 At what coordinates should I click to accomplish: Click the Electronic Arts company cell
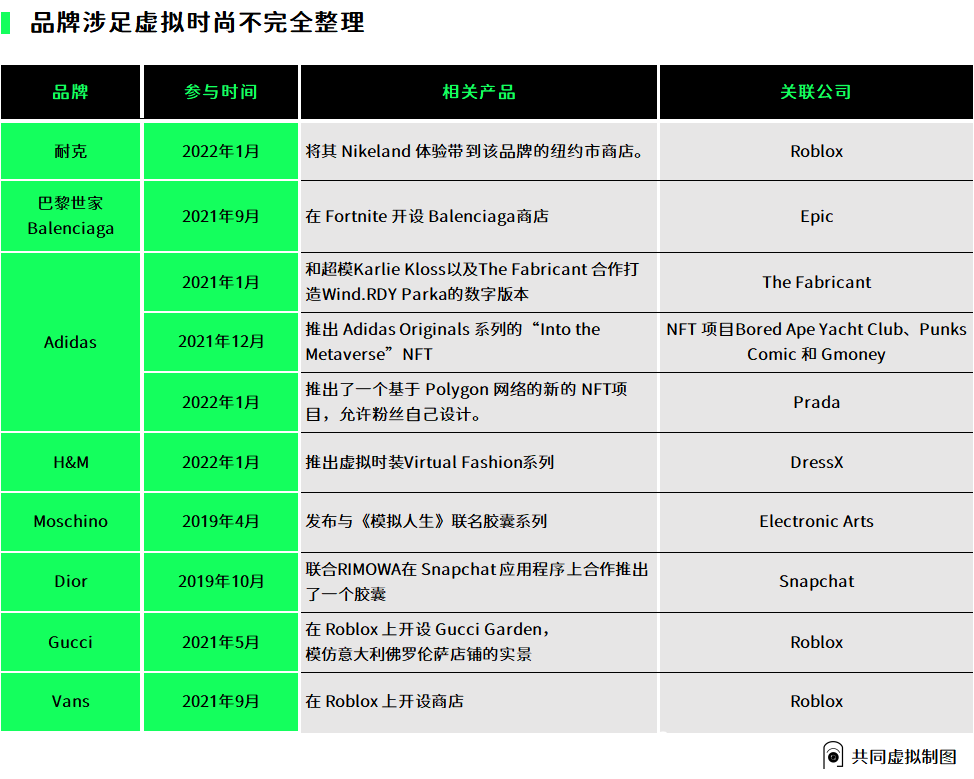point(816,521)
